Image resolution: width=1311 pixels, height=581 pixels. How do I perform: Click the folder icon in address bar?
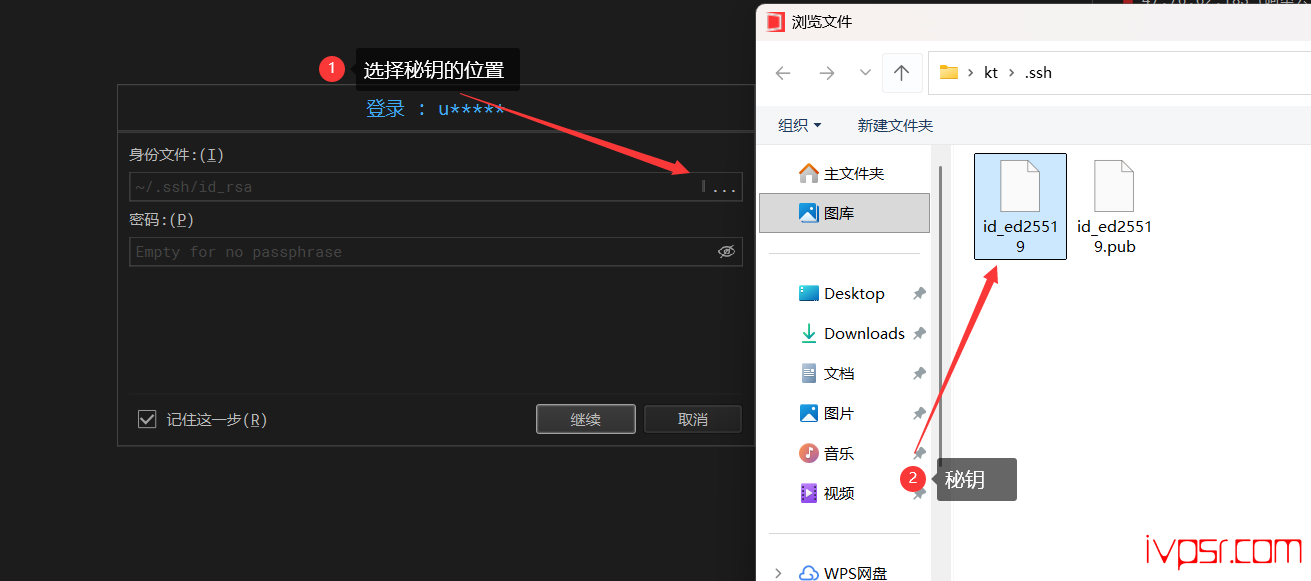tap(949, 72)
